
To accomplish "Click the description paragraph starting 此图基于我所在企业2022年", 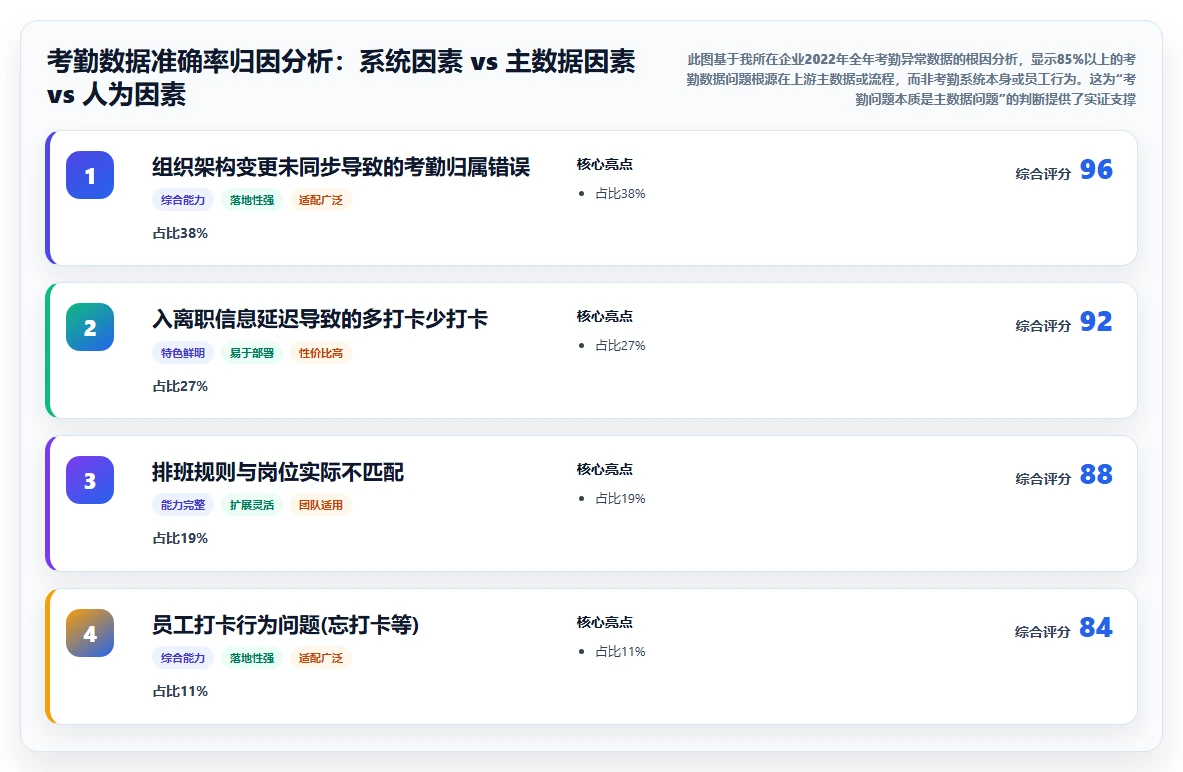I will tap(911, 78).
